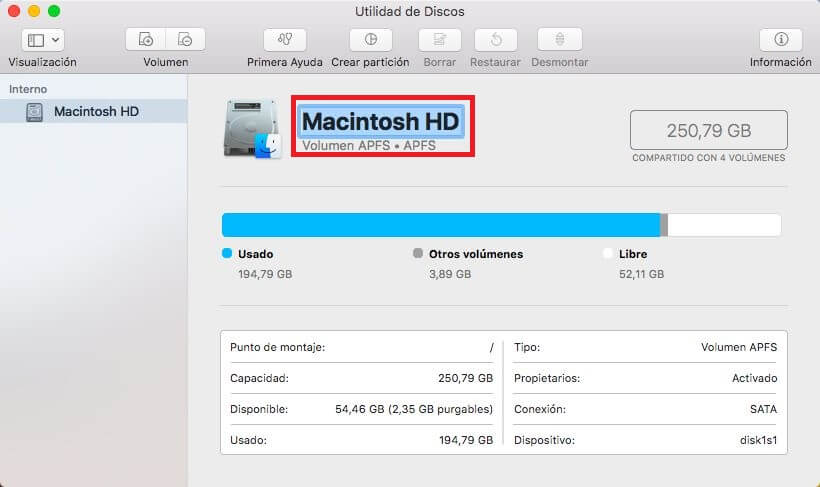Click the 250,79 GB capacity box
This screenshot has width=820, height=487.
click(x=709, y=130)
